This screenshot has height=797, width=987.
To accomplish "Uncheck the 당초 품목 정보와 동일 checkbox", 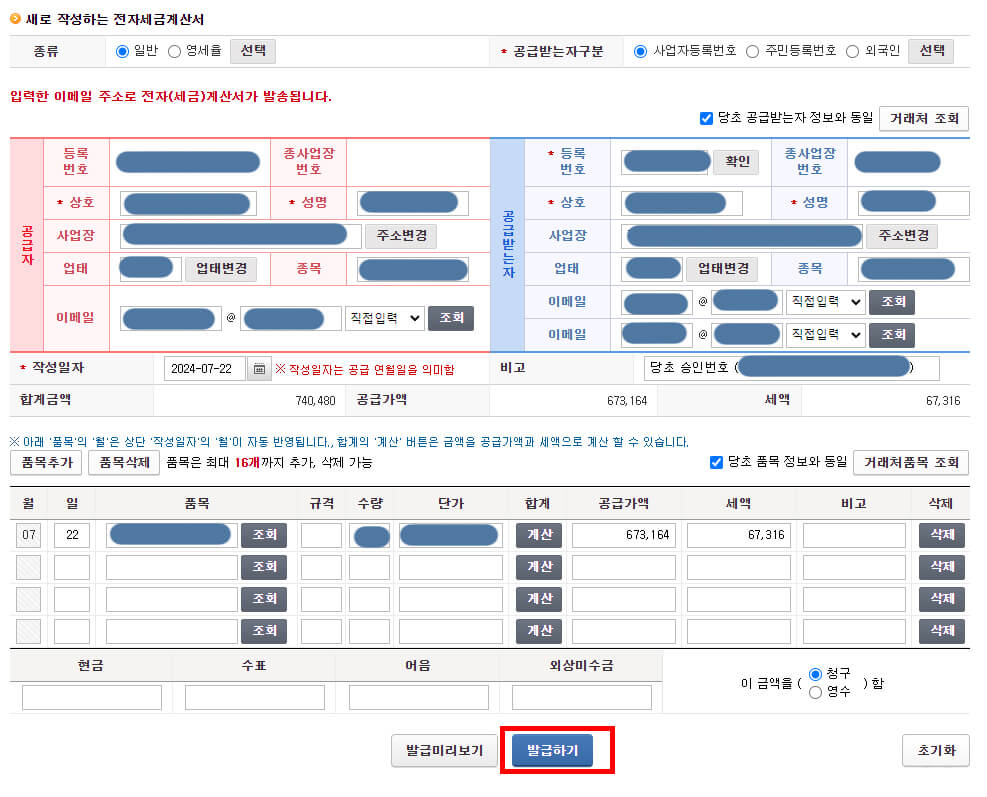I will (x=716, y=462).
